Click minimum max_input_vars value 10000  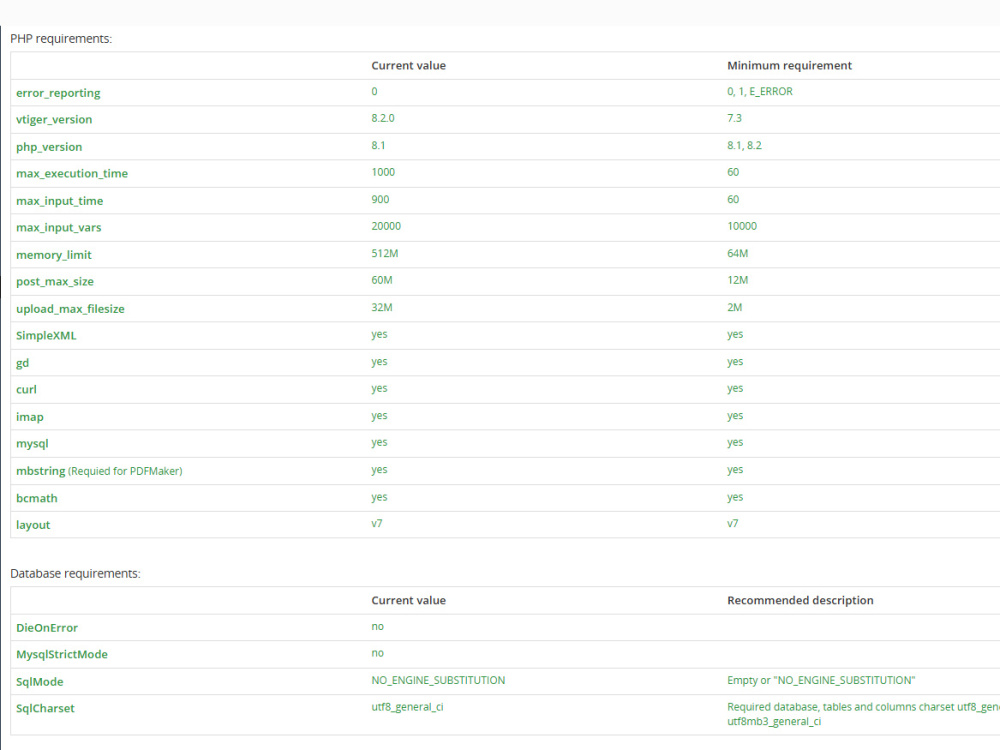pyautogui.click(x=742, y=226)
